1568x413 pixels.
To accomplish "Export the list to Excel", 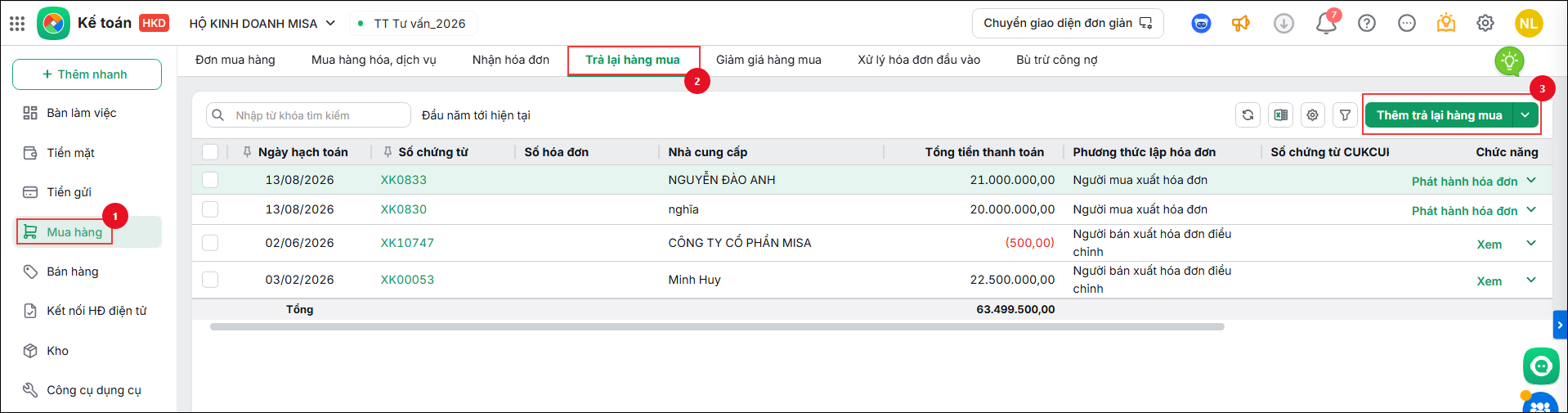I will [x=1280, y=115].
